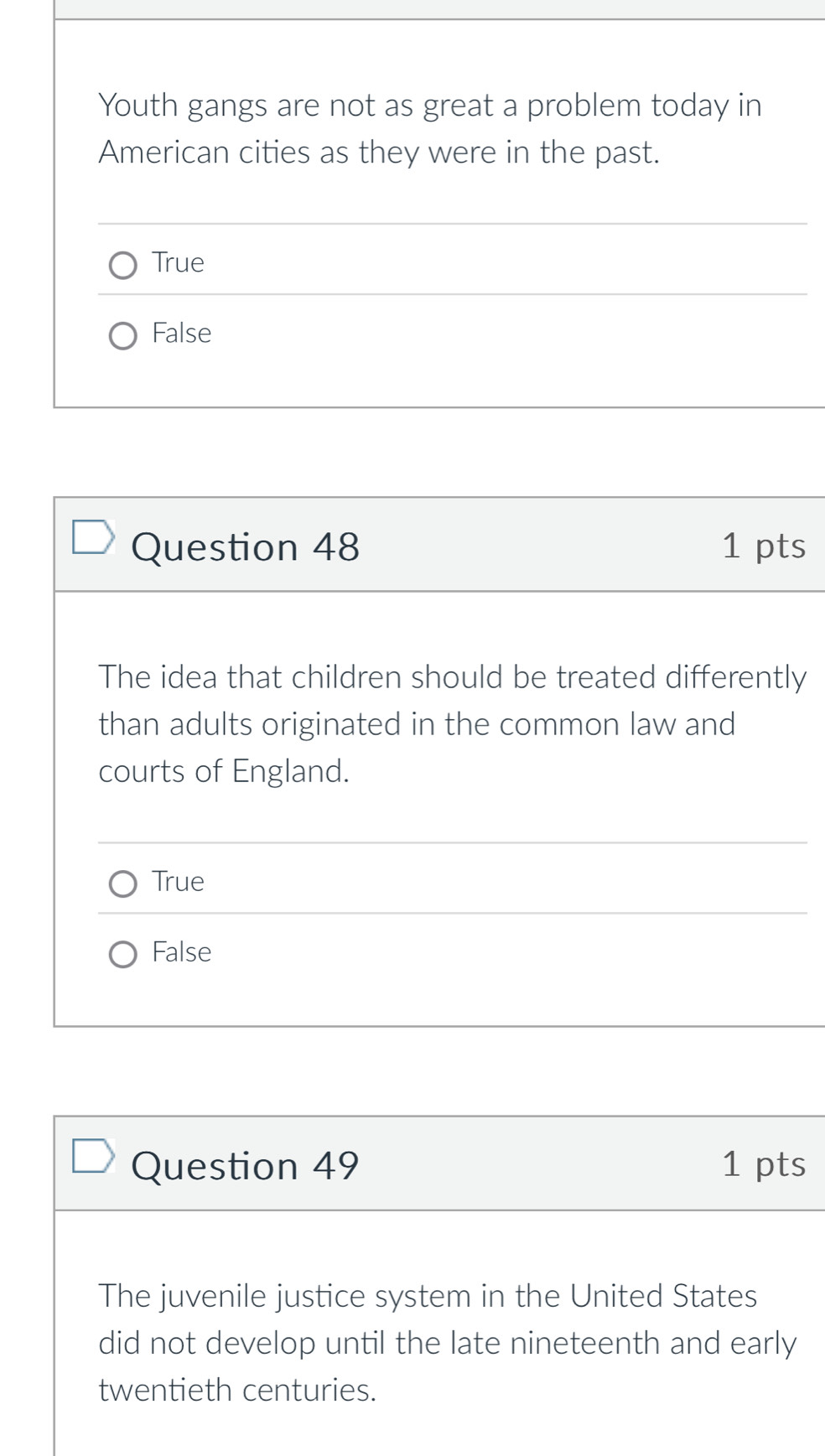
Task: Choose True for Question 48
Action: 123,884
